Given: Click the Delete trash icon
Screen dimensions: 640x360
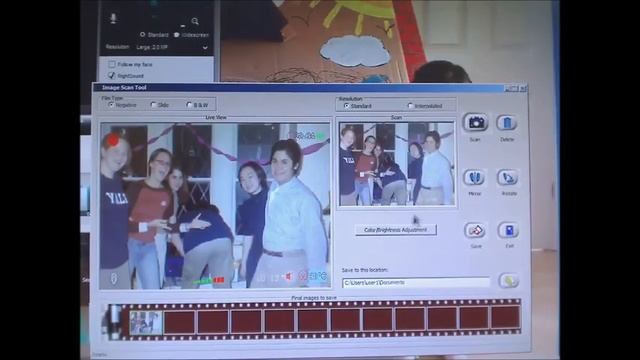Looking at the screenshot, I should click(x=507, y=122).
